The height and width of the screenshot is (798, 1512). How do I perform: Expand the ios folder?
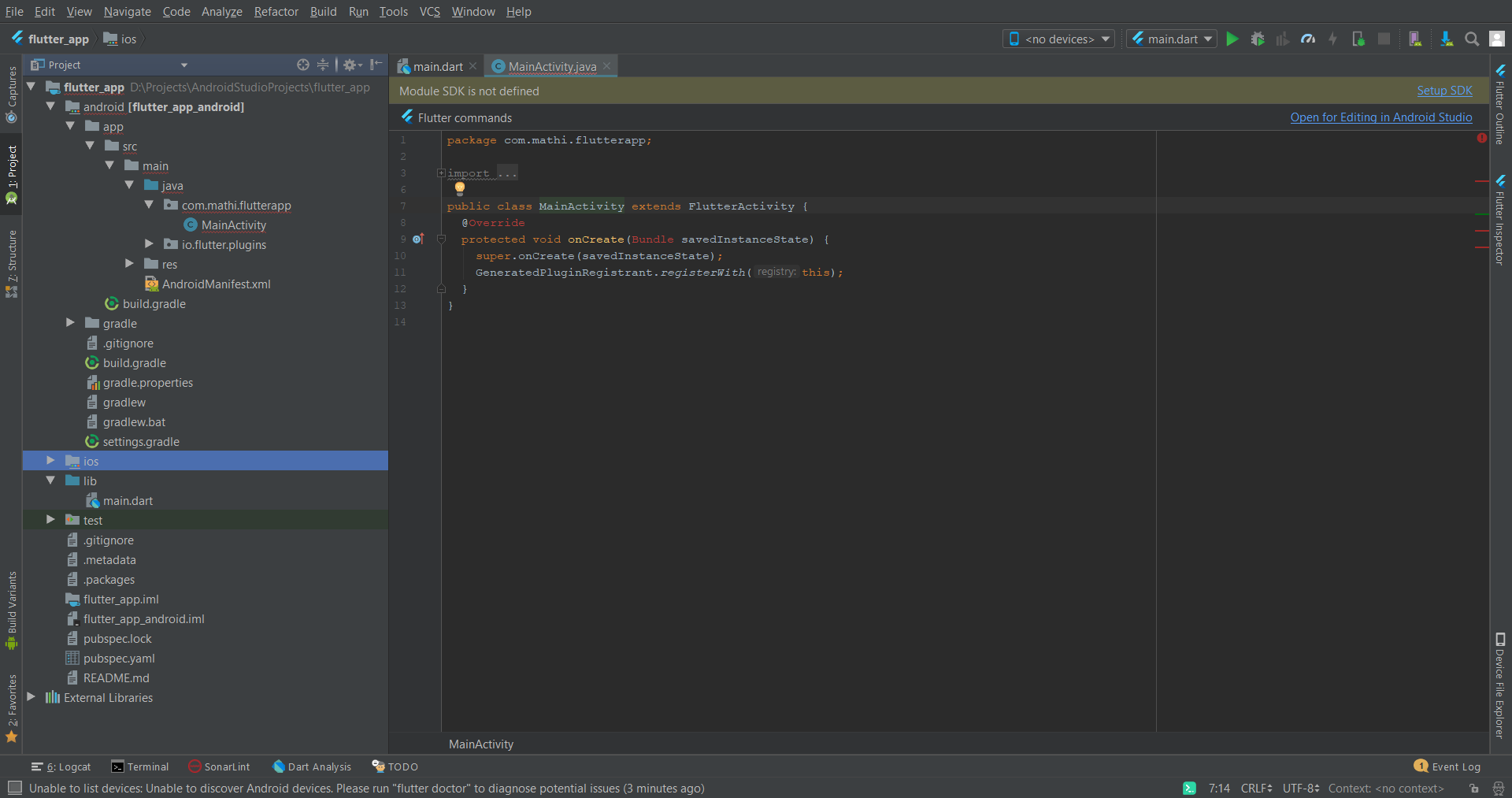50,461
